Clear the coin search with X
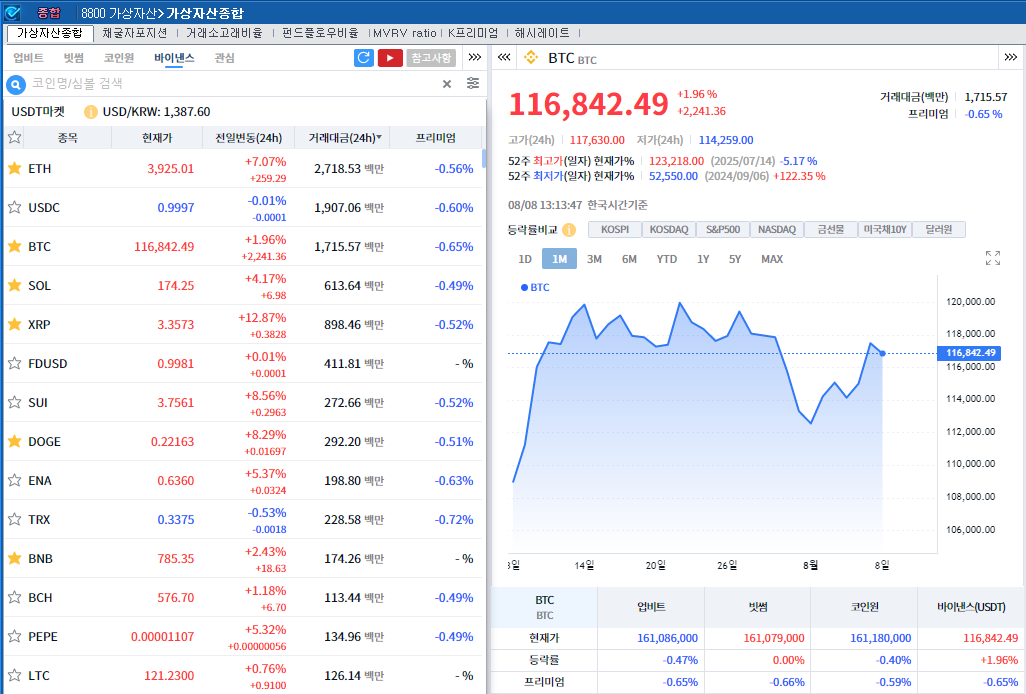The image size is (1026, 694). click(x=447, y=84)
